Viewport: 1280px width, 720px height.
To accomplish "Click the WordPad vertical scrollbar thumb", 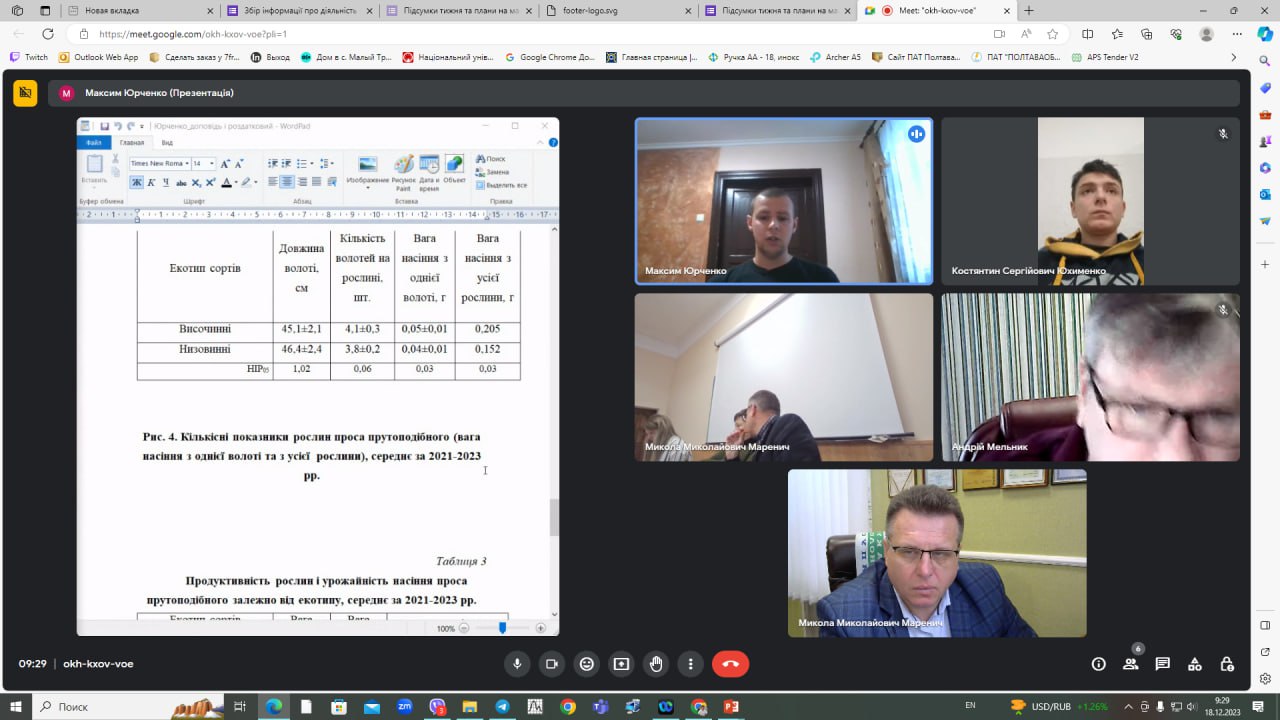I will coord(553,517).
